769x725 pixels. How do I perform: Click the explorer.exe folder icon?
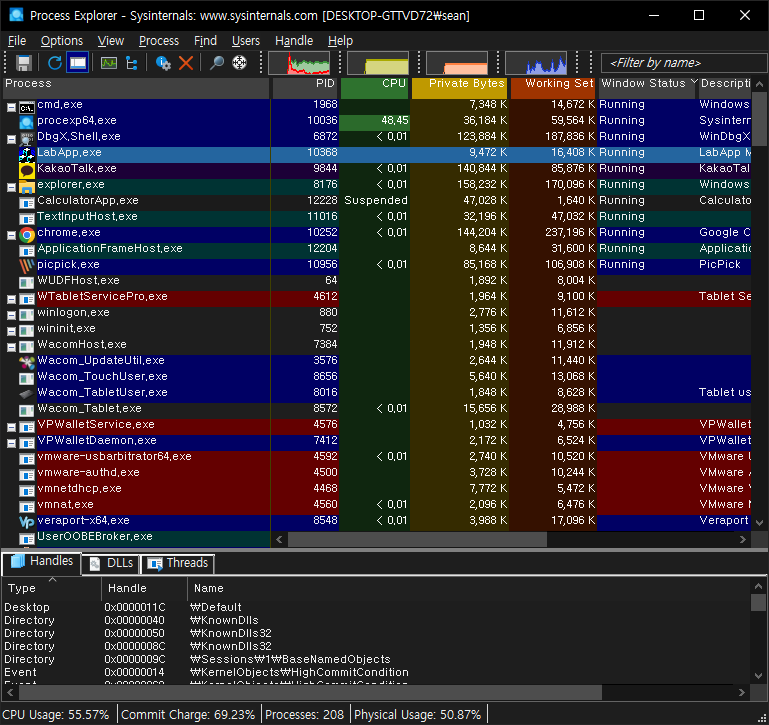click(x=26, y=187)
